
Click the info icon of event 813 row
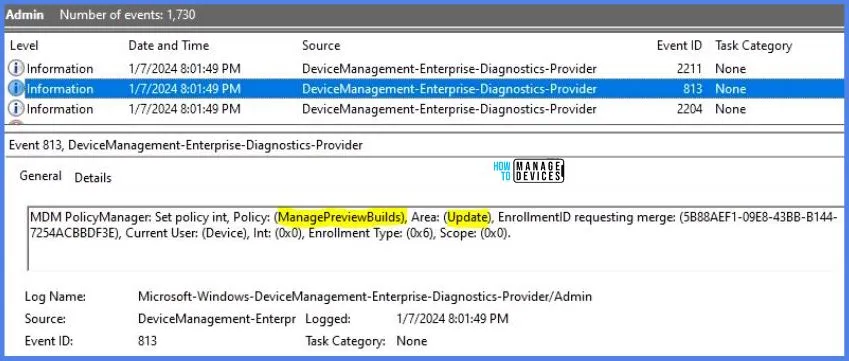(x=16, y=89)
